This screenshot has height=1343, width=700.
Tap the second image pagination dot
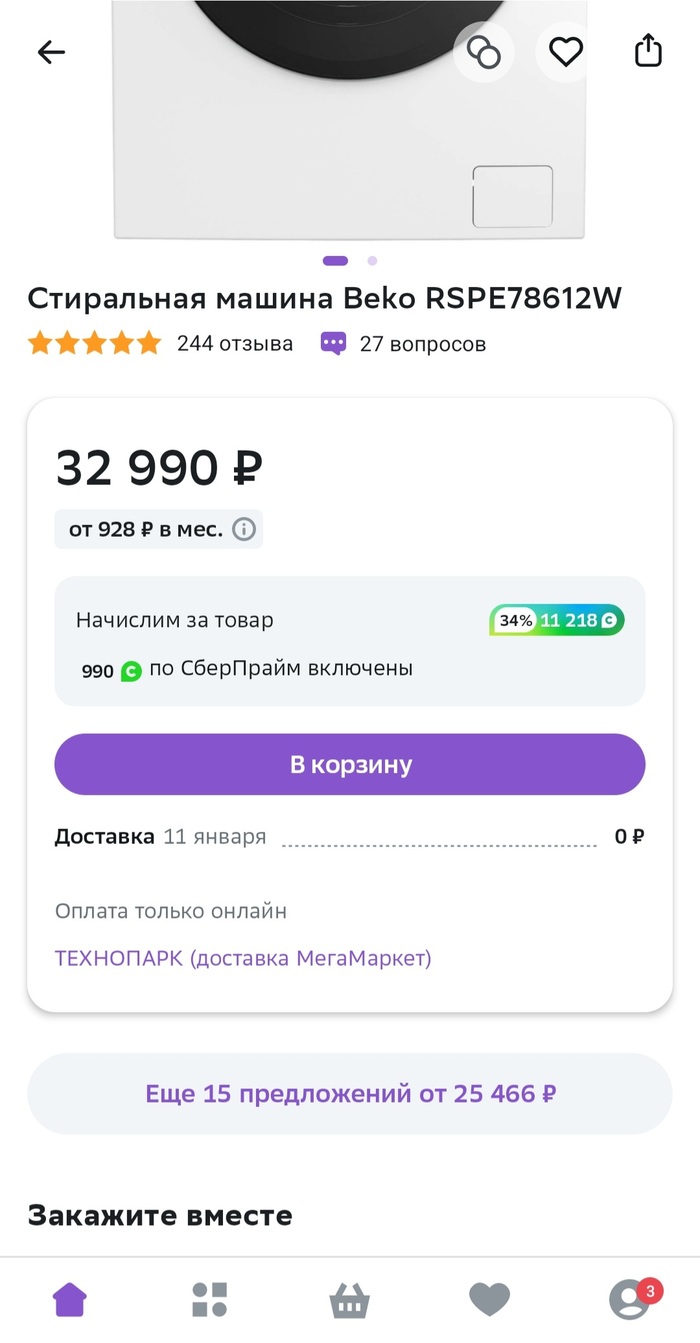372,261
